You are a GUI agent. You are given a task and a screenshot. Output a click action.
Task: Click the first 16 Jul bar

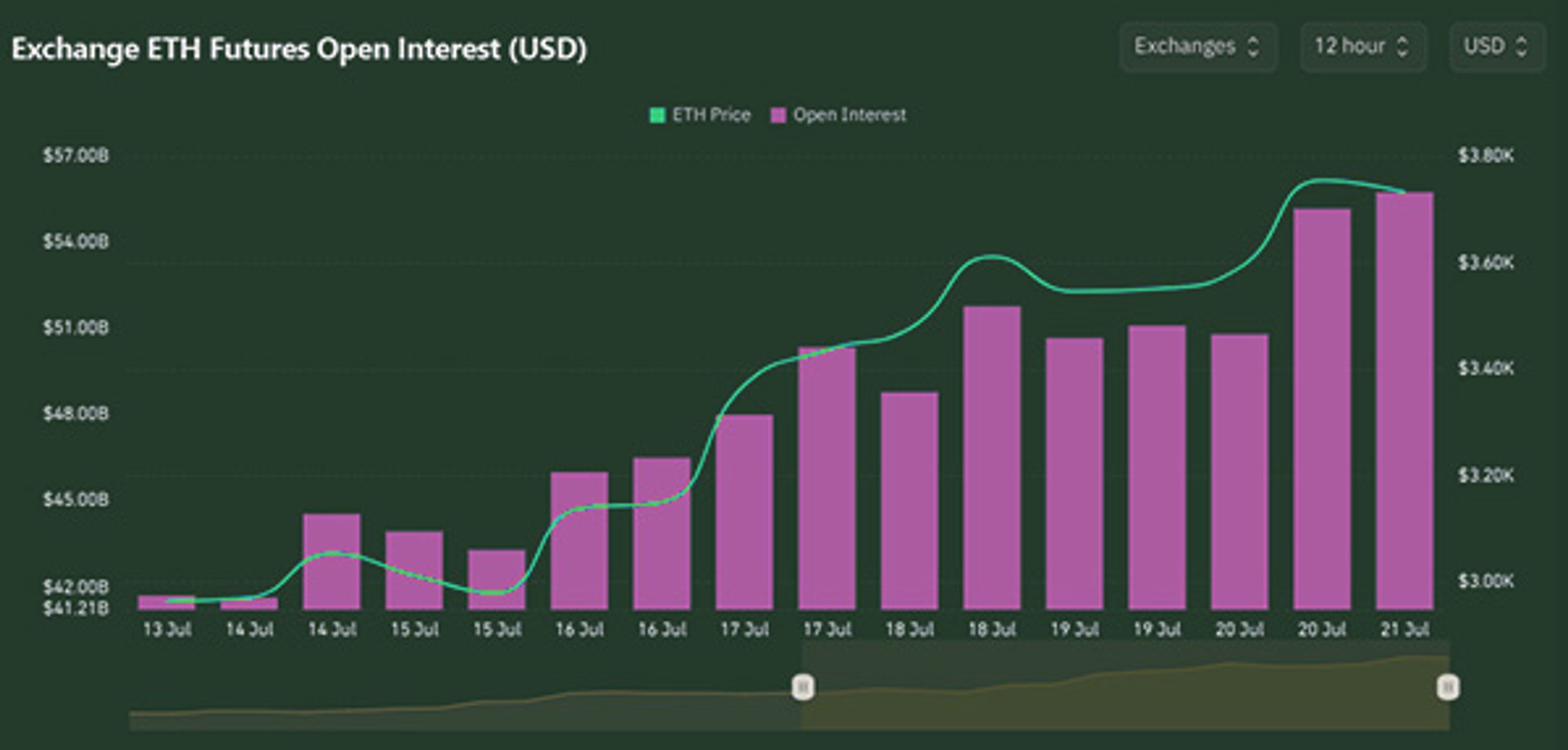pos(579,540)
